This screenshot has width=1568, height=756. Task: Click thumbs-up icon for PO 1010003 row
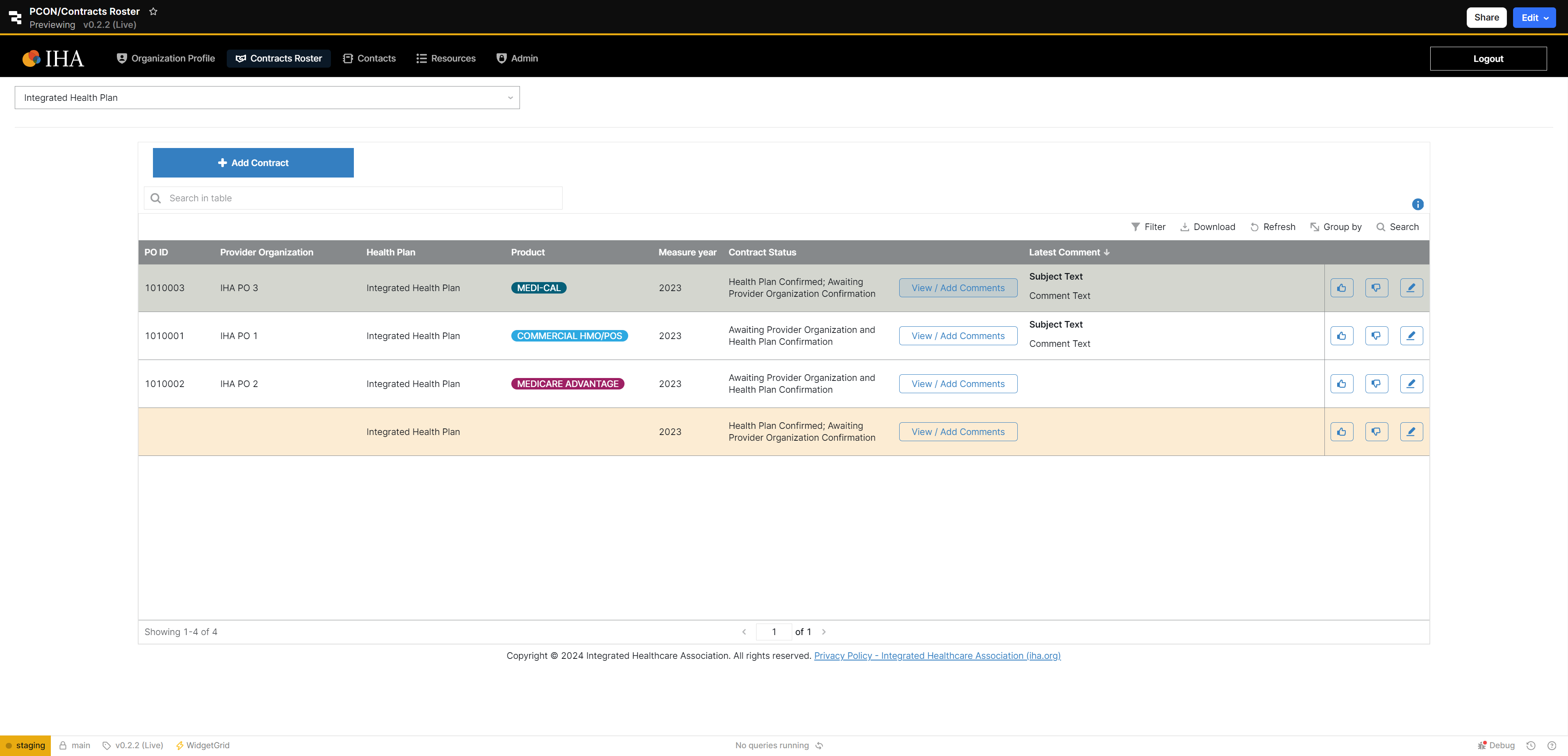coord(1342,288)
